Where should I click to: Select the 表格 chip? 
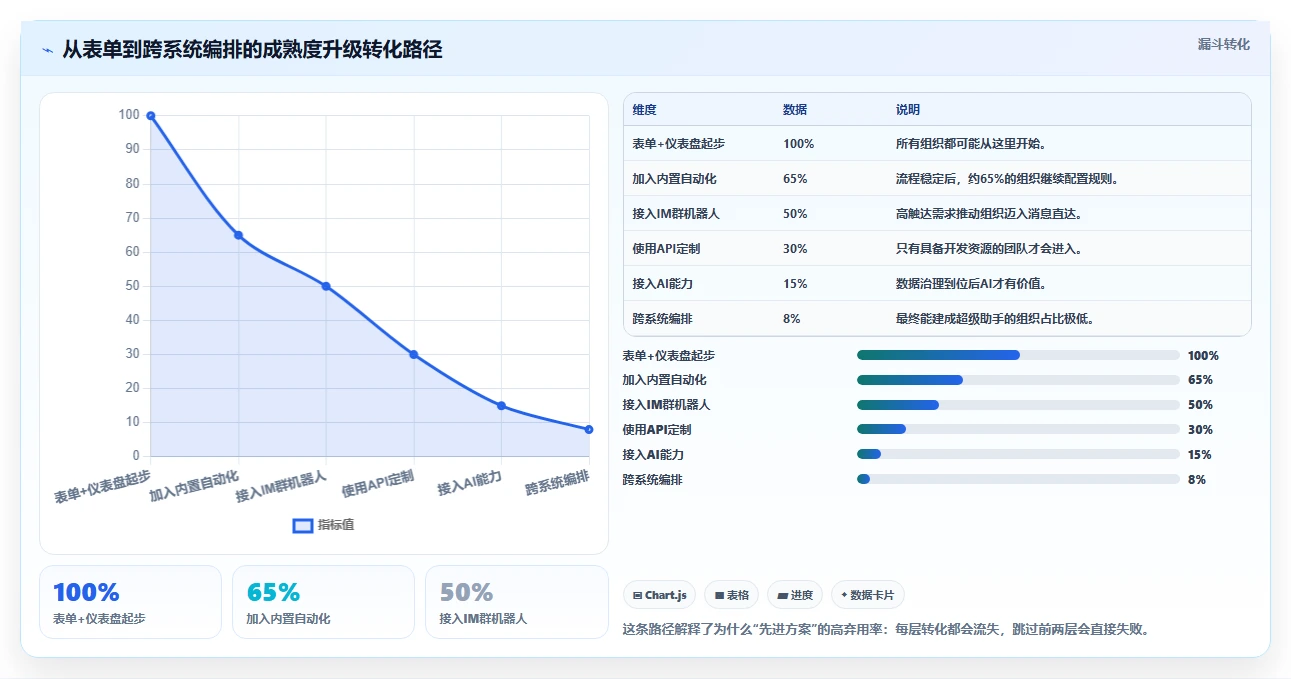tap(732, 595)
